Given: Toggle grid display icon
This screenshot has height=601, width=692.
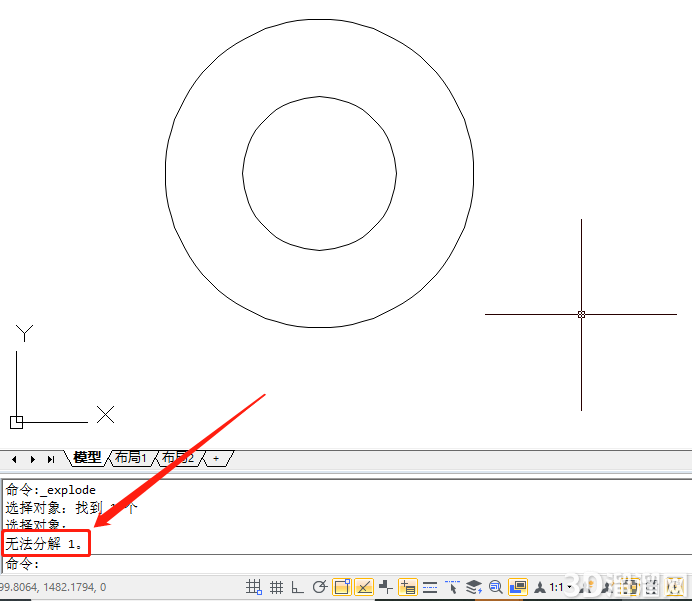Looking at the screenshot, I should coord(276,587).
